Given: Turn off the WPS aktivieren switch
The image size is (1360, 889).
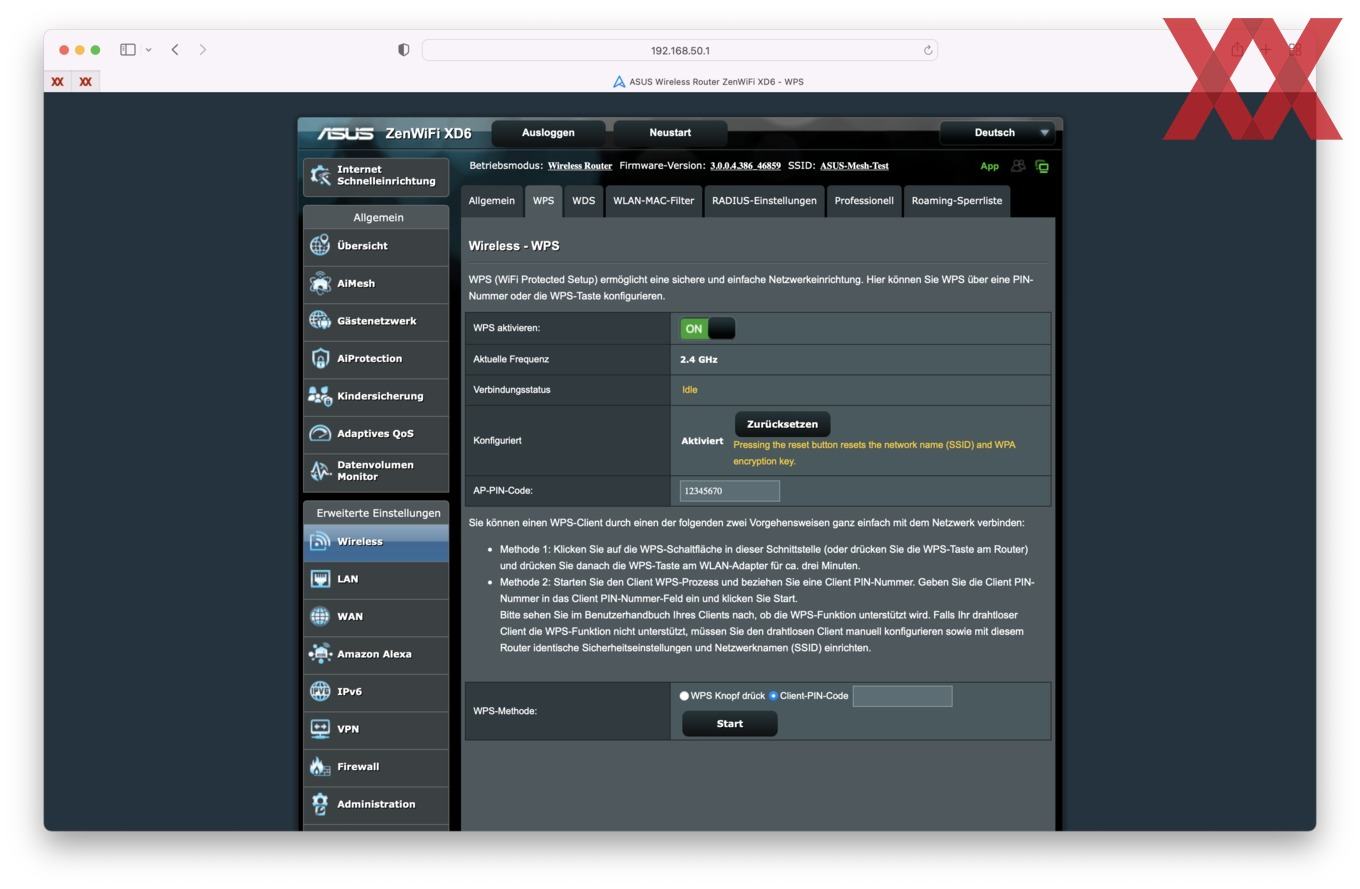Looking at the screenshot, I should point(708,328).
